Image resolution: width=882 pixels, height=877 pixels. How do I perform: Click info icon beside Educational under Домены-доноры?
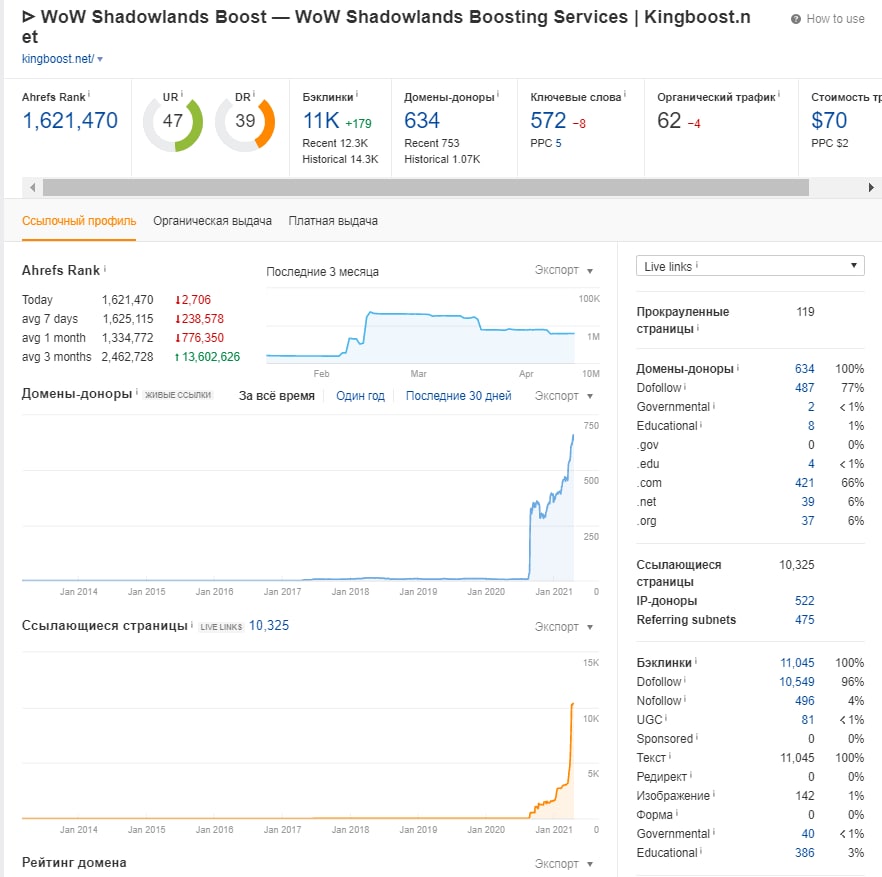[701, 424]
